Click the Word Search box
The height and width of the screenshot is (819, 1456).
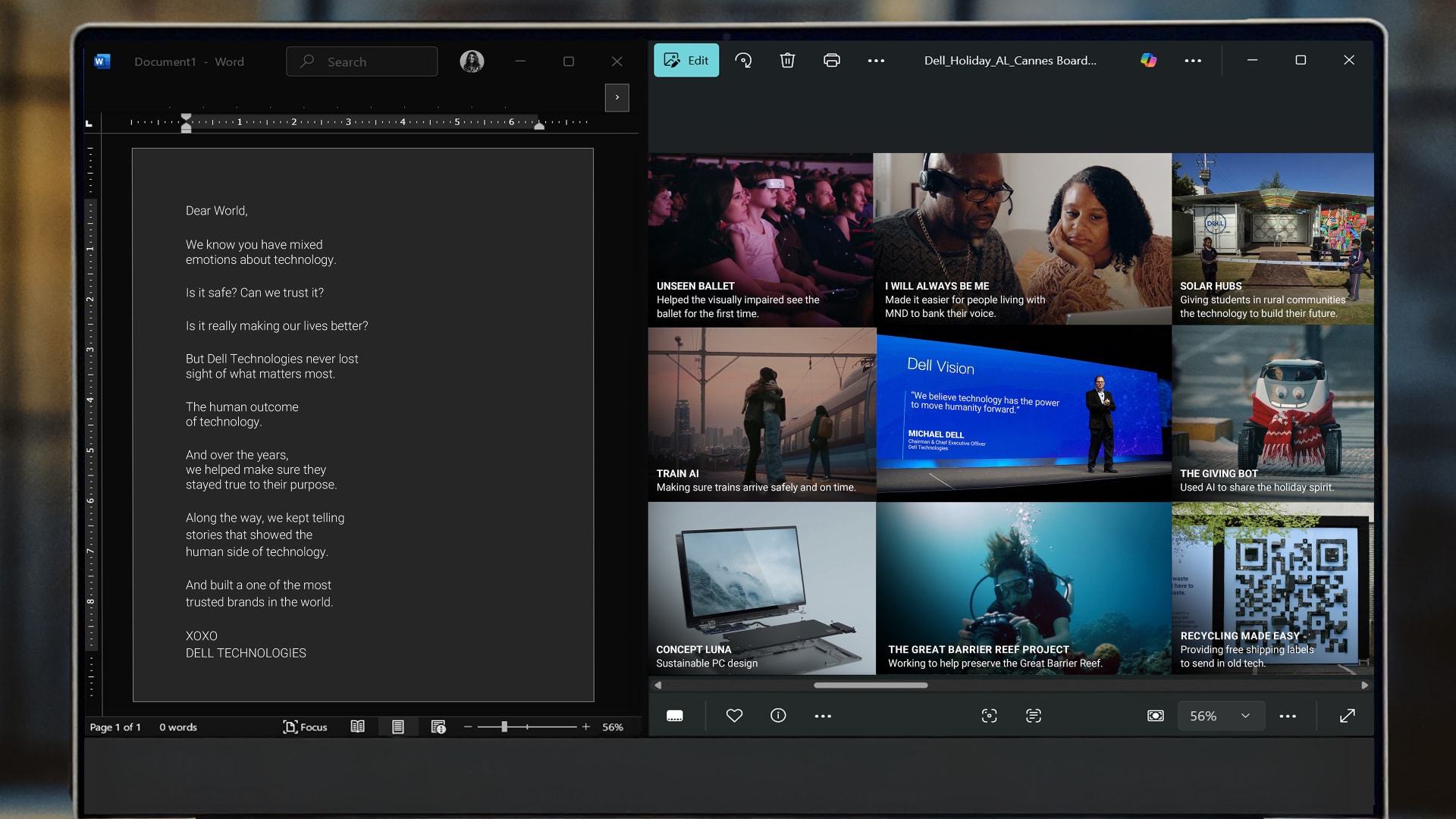pyautogui.click(x=362, y=61)
